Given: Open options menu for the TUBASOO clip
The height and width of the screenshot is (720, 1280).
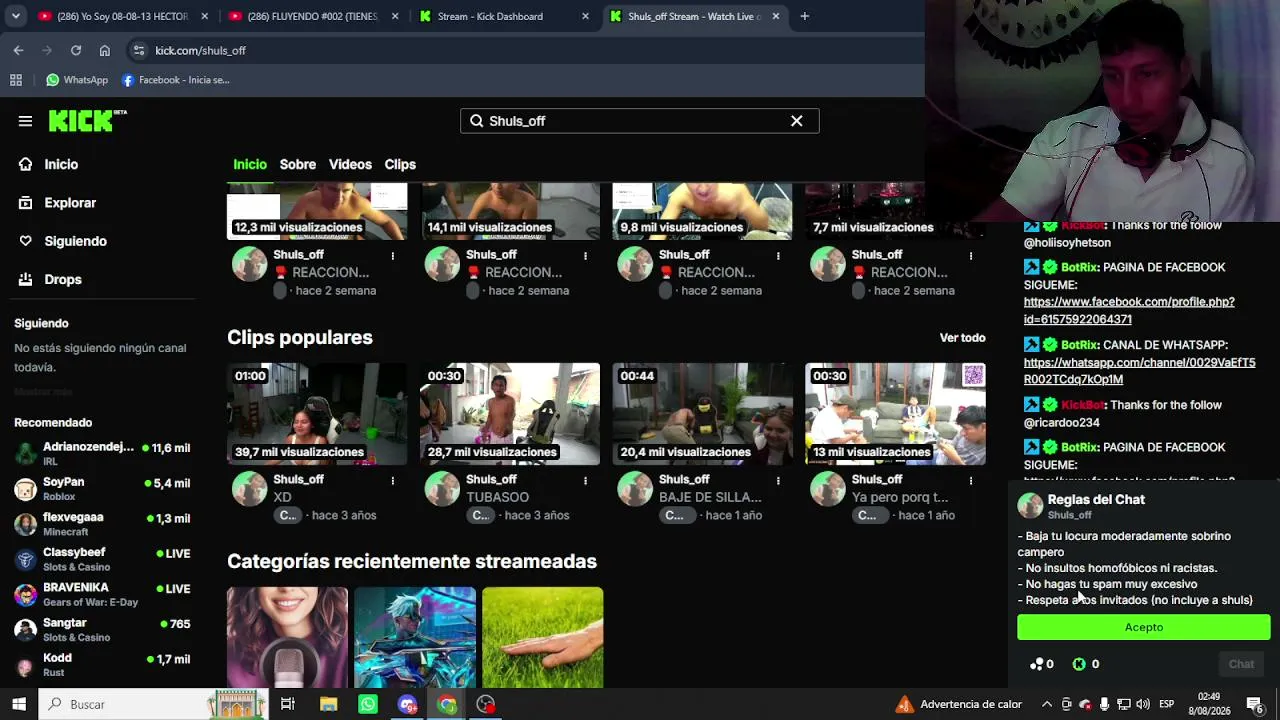Looking at the screenshot, I should tap(586, 481).
